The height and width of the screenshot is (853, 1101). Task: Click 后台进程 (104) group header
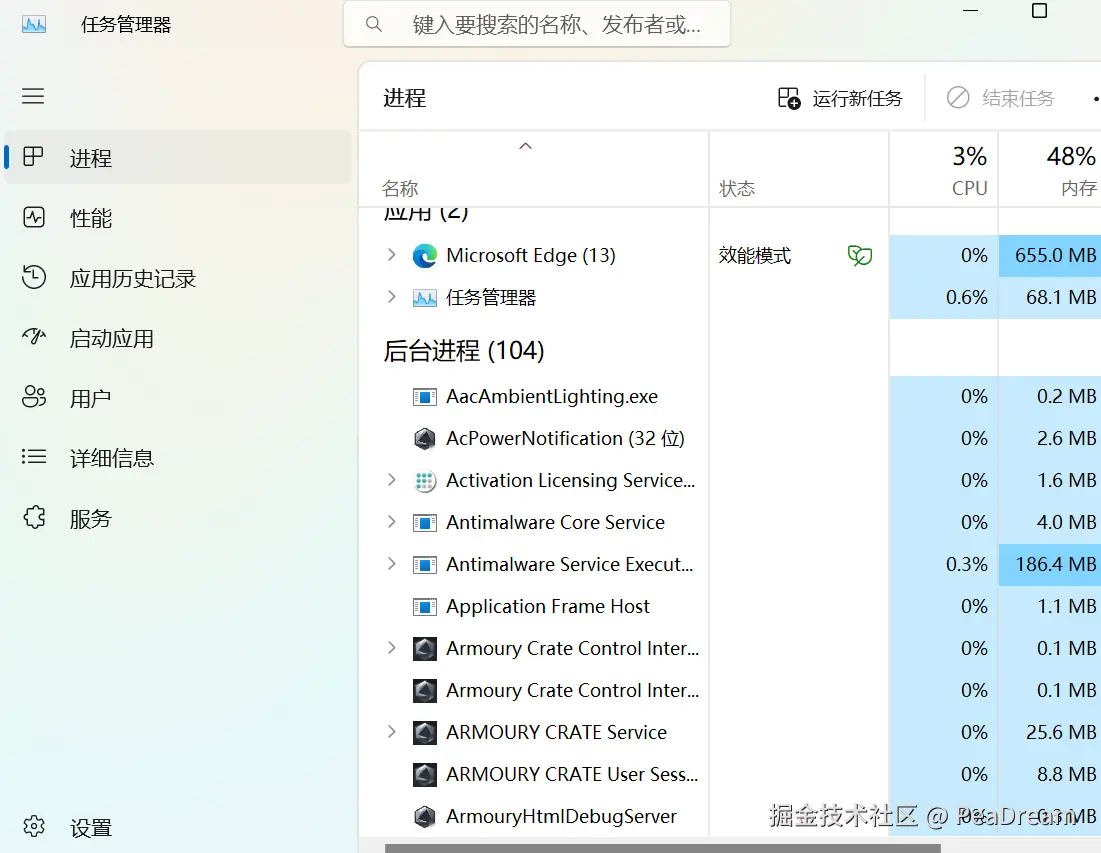464,350
